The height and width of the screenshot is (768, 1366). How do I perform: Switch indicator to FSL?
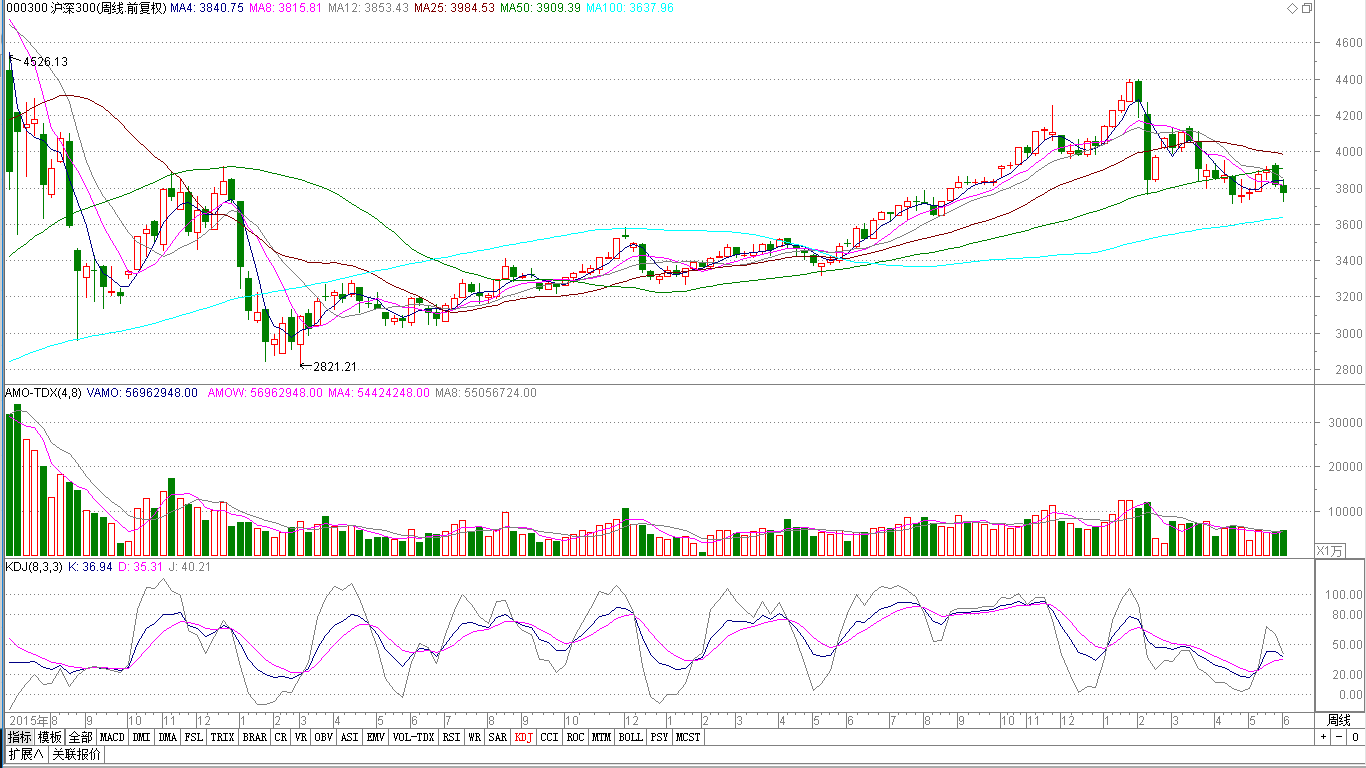193,737
